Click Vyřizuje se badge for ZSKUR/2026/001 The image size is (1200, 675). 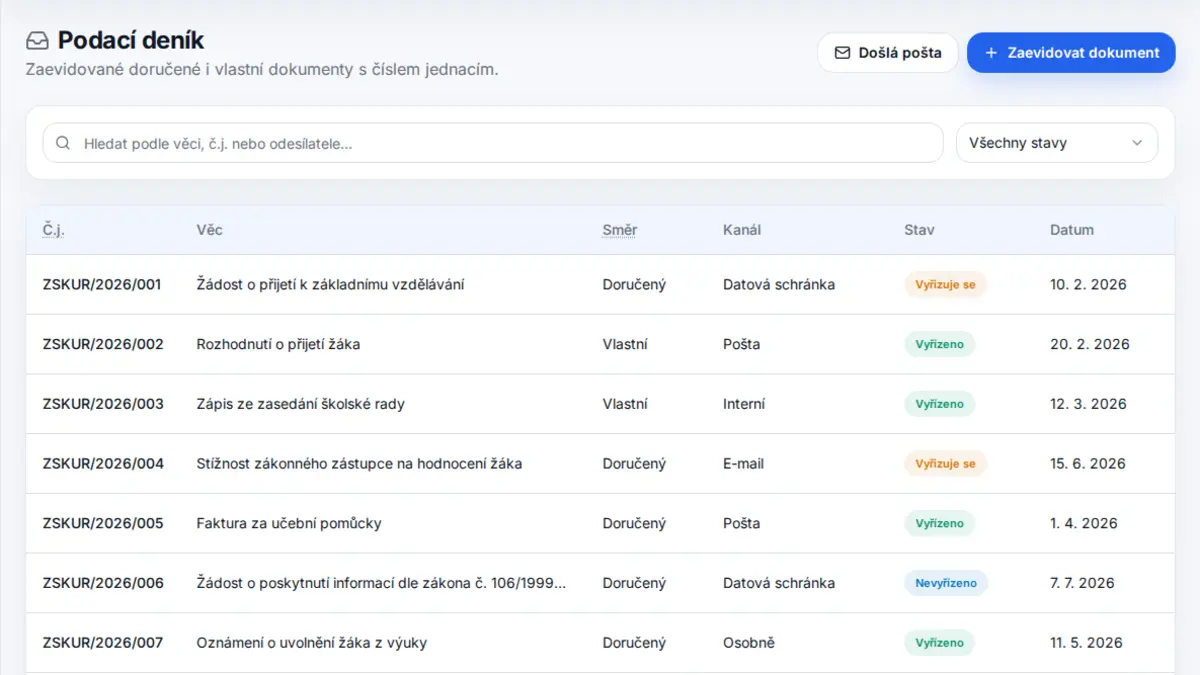coord(945,284)
